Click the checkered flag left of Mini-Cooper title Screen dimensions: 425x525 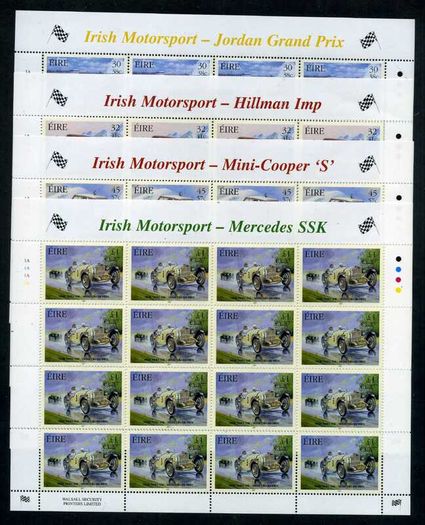pyautogui.click(x=58, y=160)
